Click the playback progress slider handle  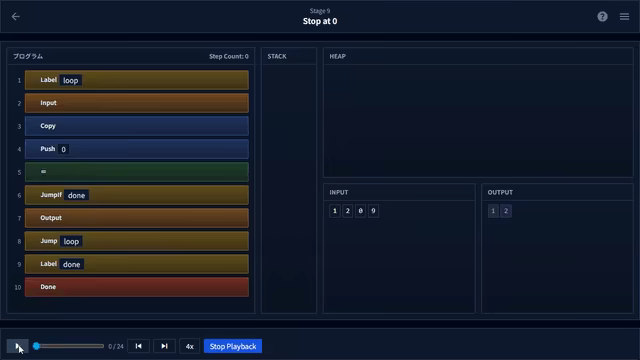click(36, 346)
